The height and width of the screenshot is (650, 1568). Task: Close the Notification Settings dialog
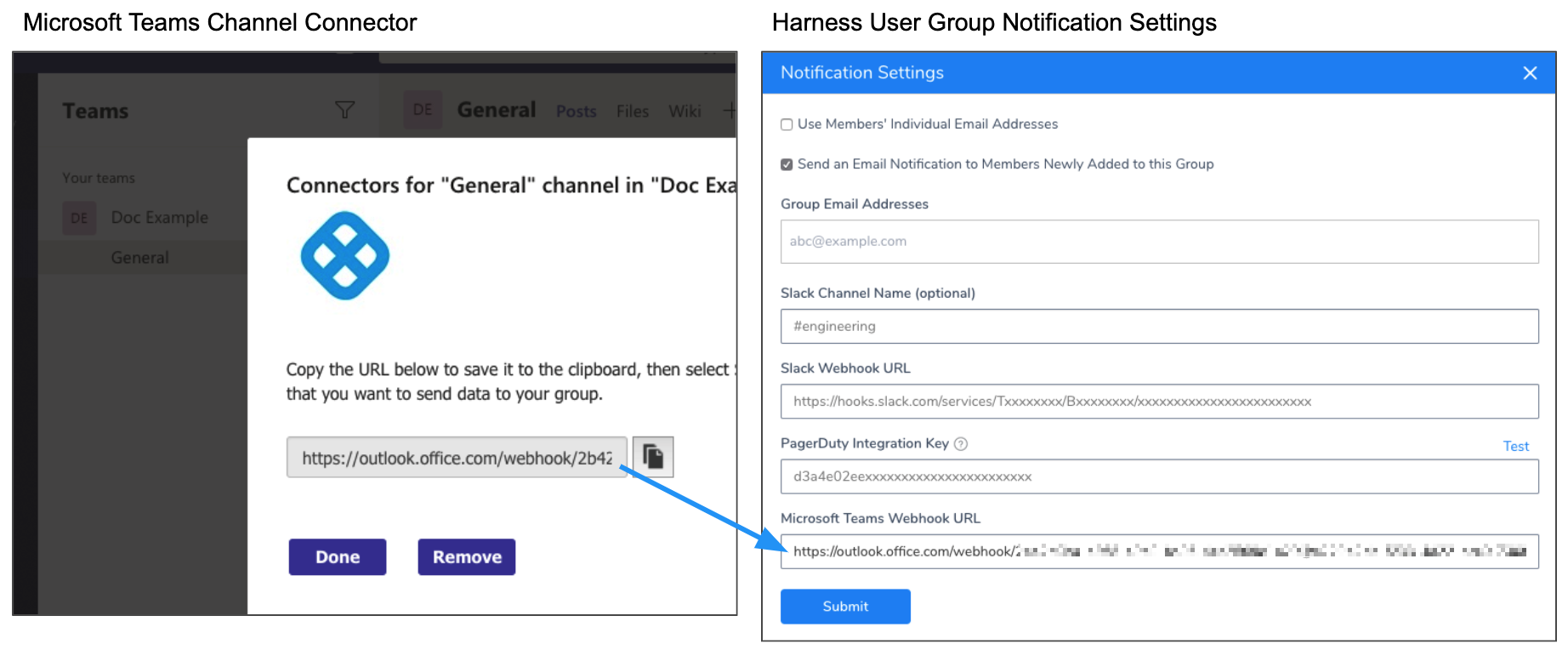click(x=1530, y=73)
